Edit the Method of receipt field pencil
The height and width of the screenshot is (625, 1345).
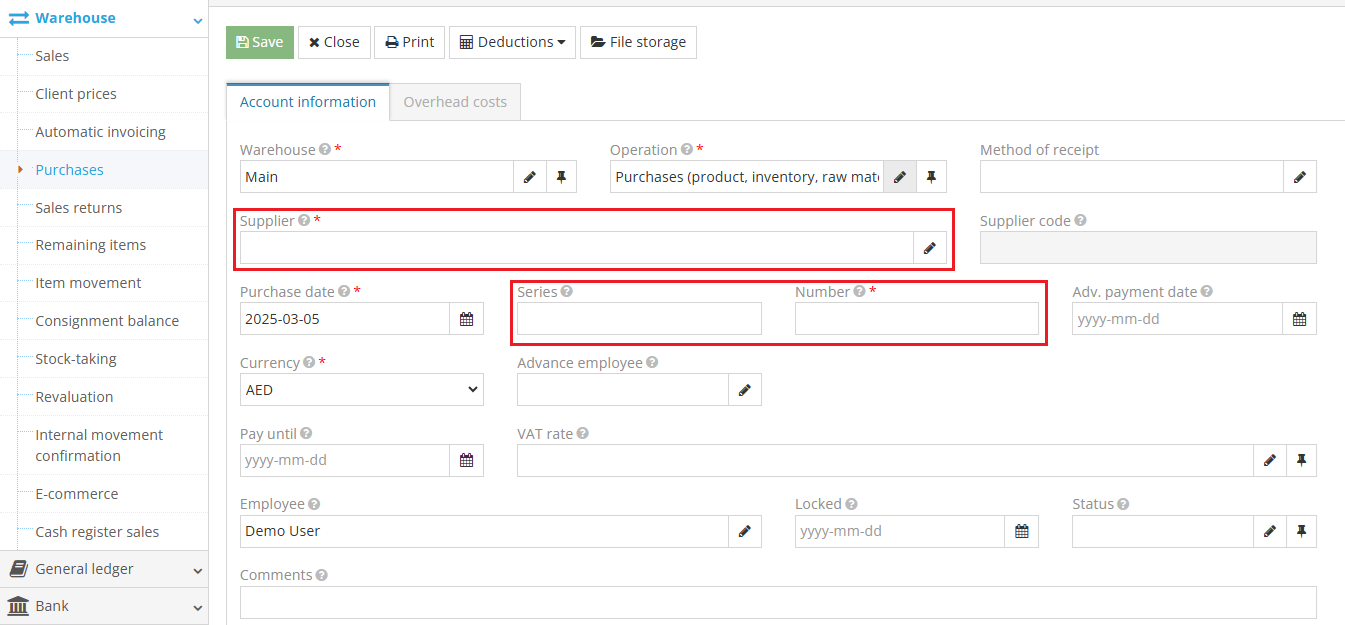tap(1300, 176)
